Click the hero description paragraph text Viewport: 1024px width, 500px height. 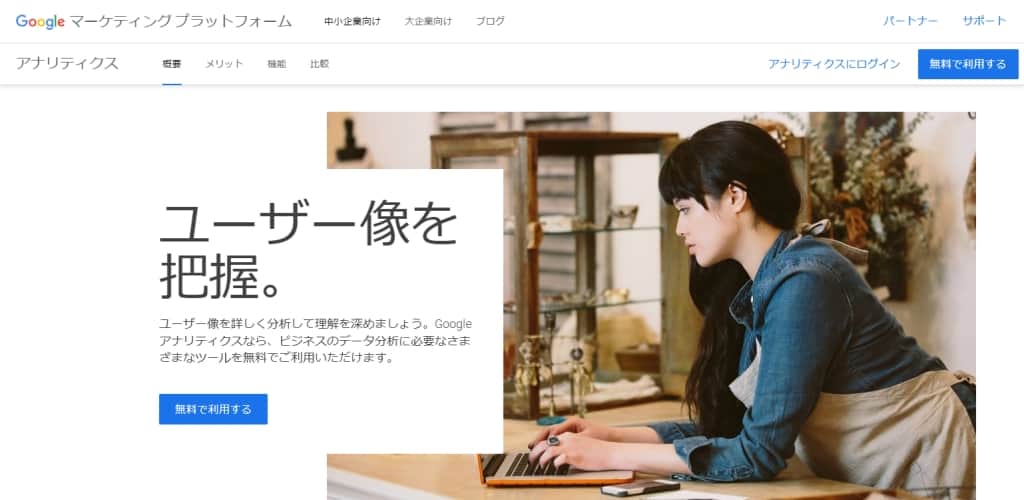click(315, 341)
